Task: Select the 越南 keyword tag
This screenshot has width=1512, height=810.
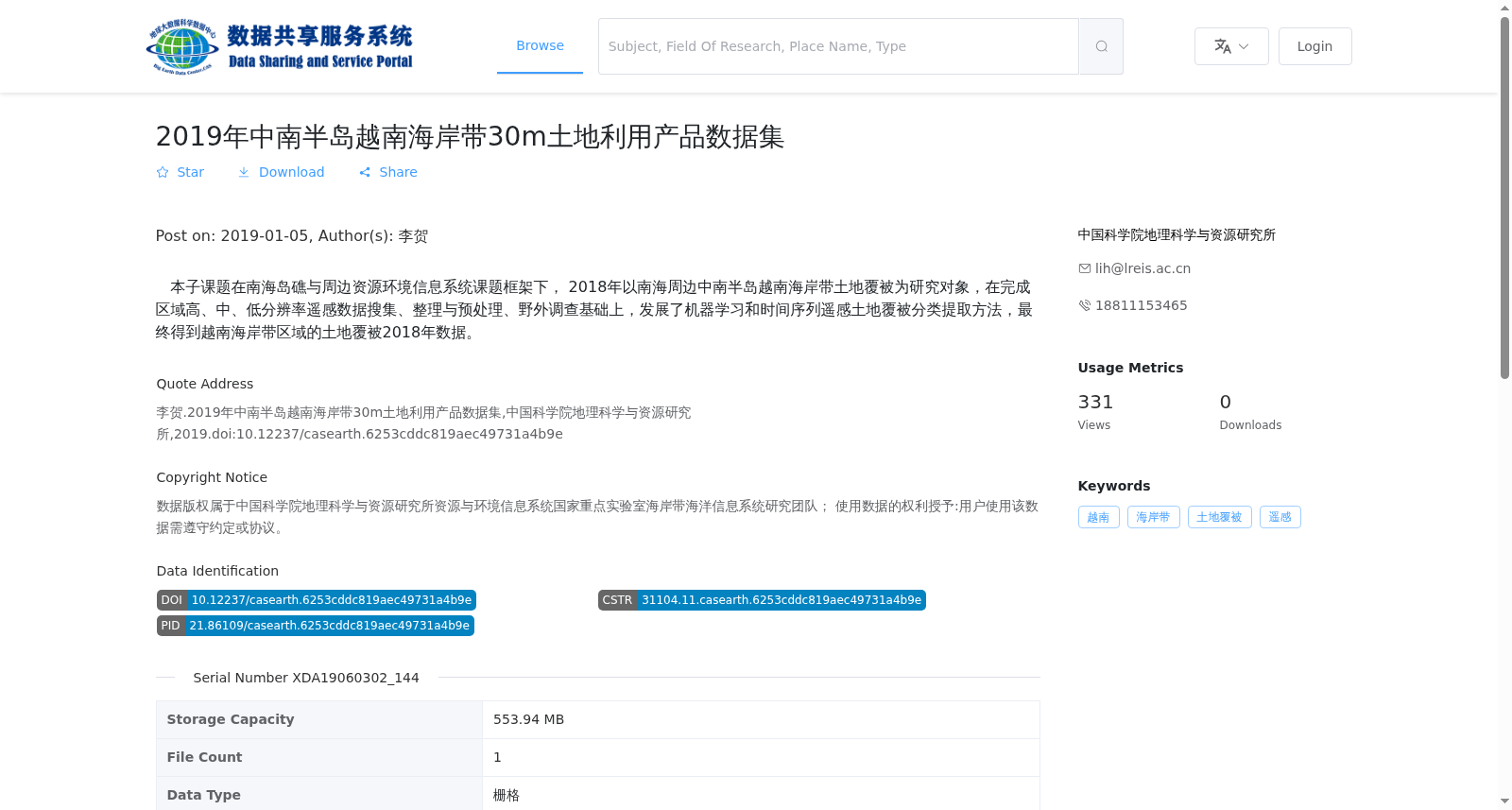Action: 1098,517
